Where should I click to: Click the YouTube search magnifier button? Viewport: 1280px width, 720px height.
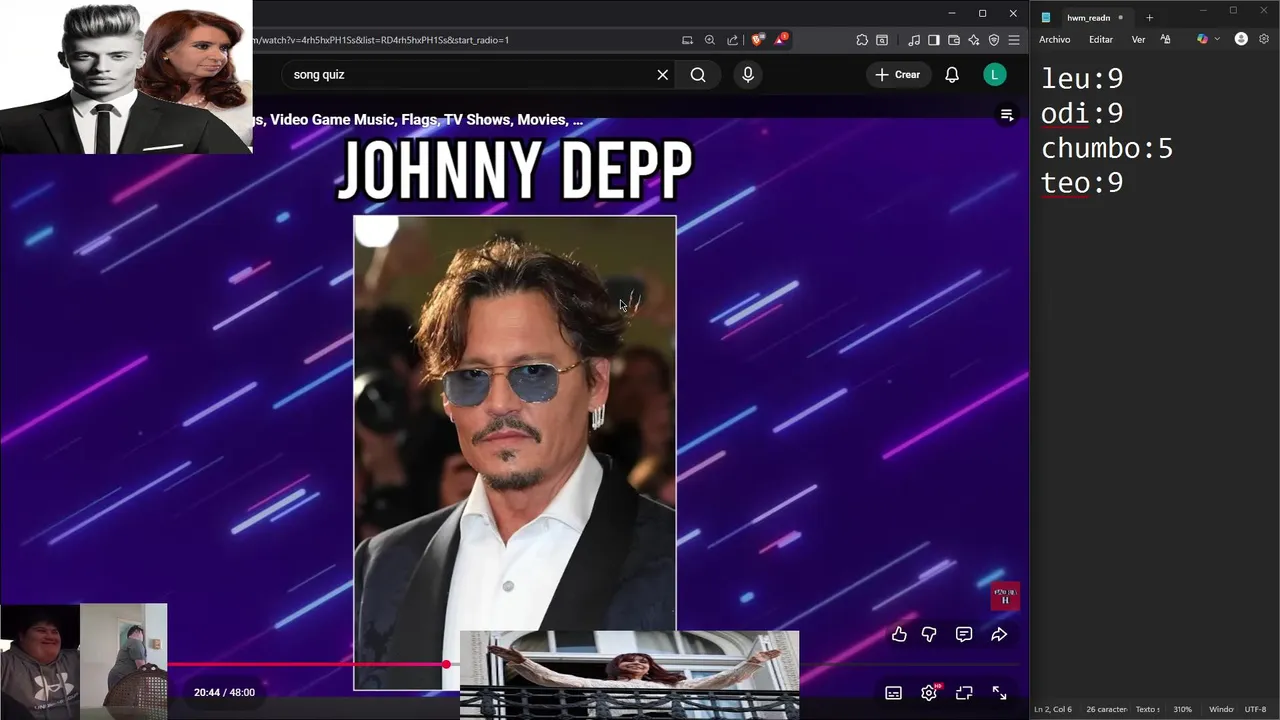click(x=698, y=75)
